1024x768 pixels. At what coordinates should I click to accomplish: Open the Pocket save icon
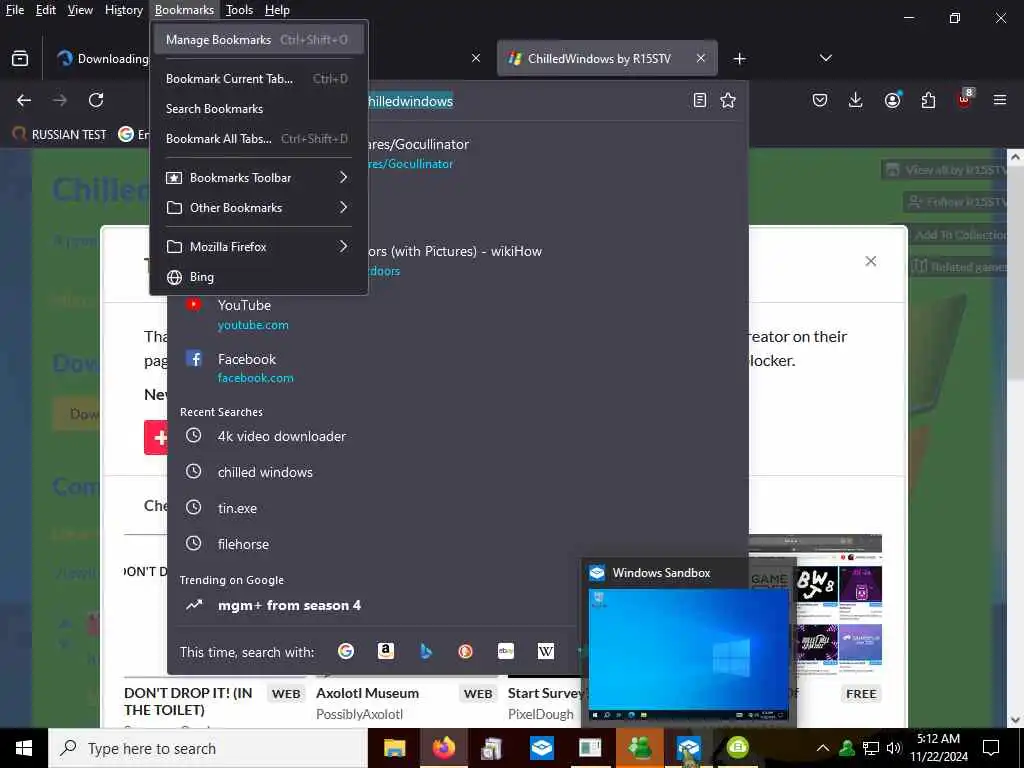tap(820, 100)
